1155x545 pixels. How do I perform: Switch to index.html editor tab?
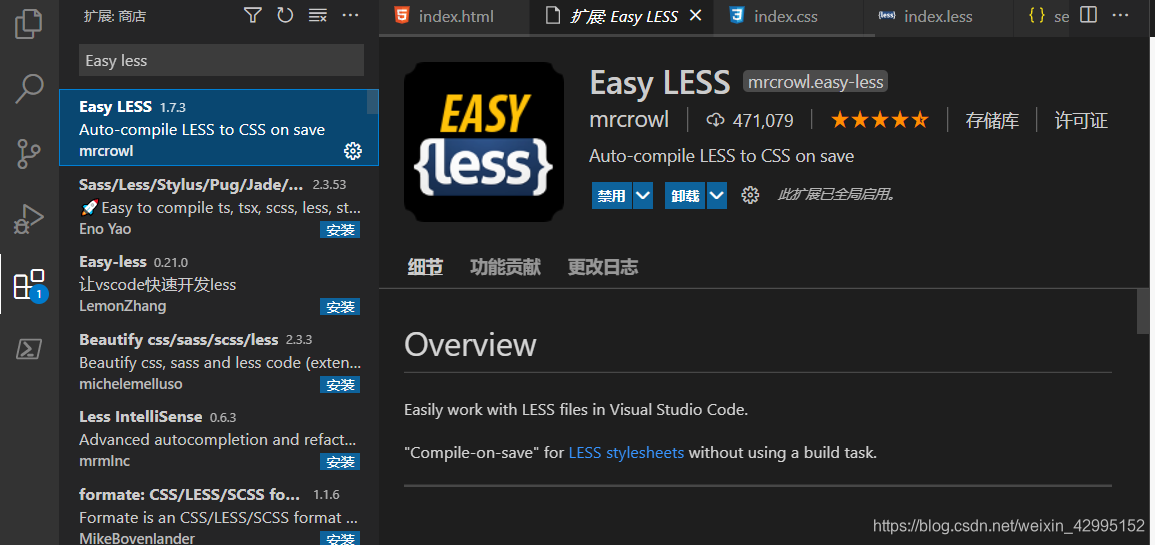click(454, 16)
